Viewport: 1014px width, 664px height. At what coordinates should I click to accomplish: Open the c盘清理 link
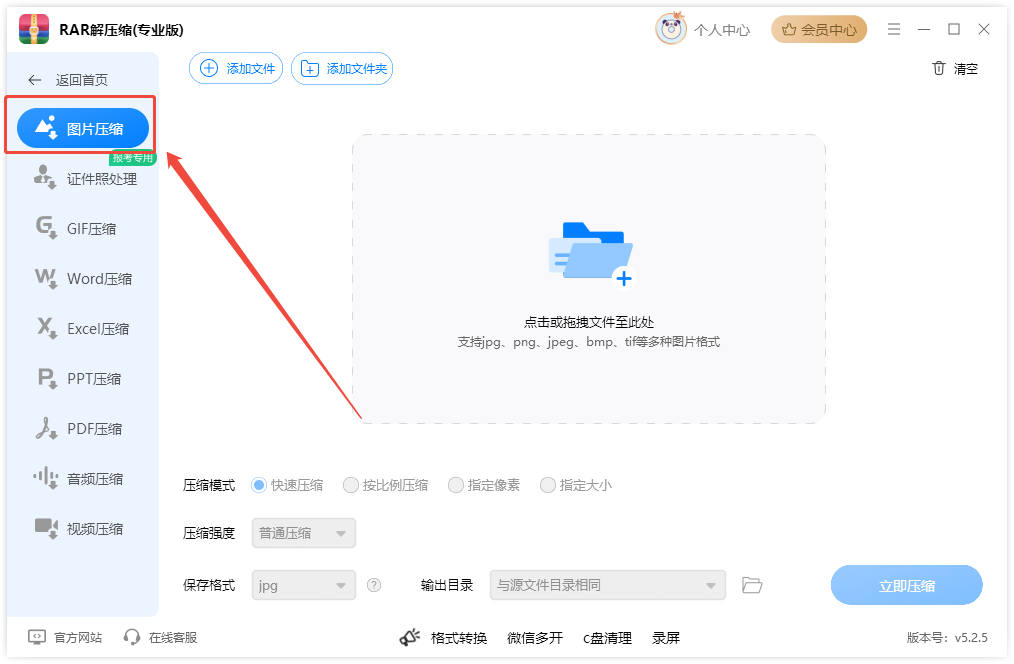point(607,638)
